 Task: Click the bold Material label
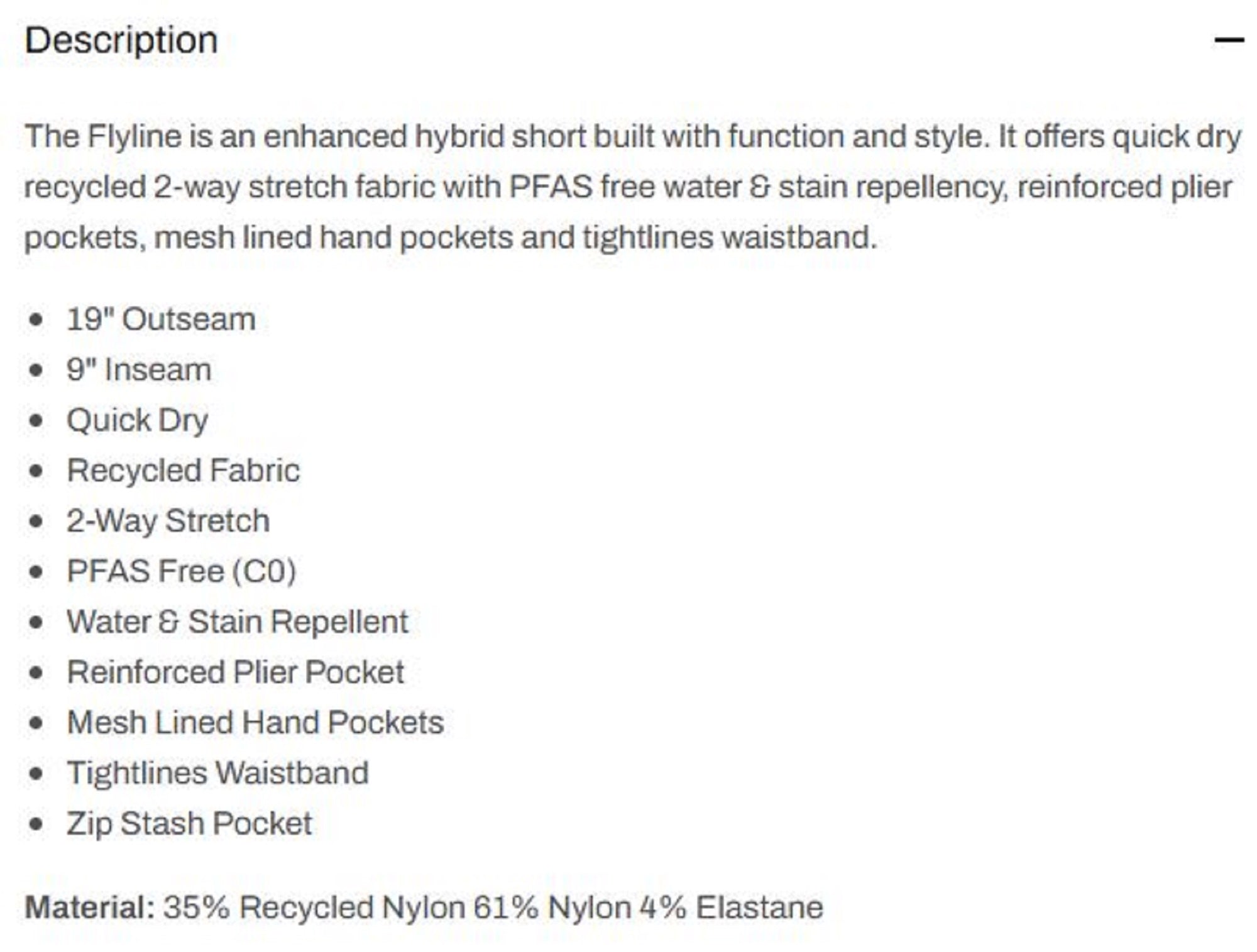coord(89,908)
